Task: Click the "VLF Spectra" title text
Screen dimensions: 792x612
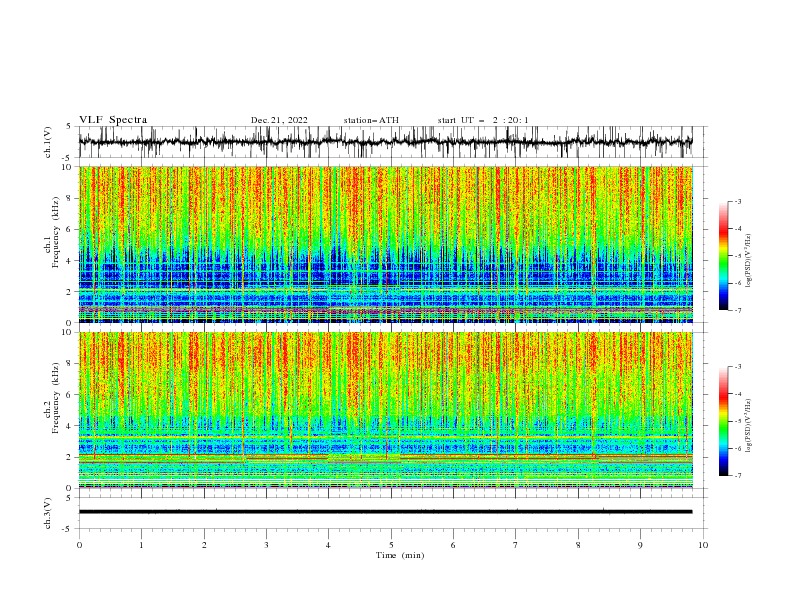Action: [x=113, y=120]
